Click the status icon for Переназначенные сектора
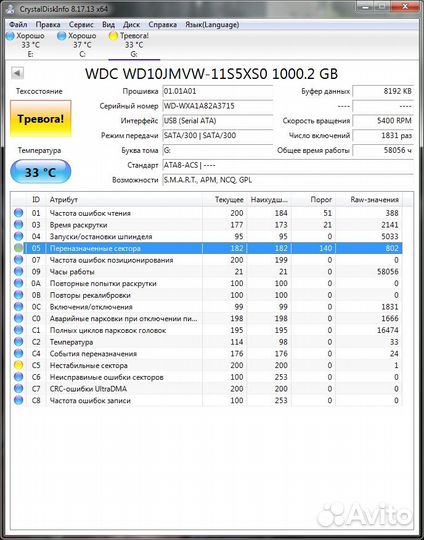Image resolution: width=424 pixels, height=540 pixels. pyautogui.click(x=19, y=248)
